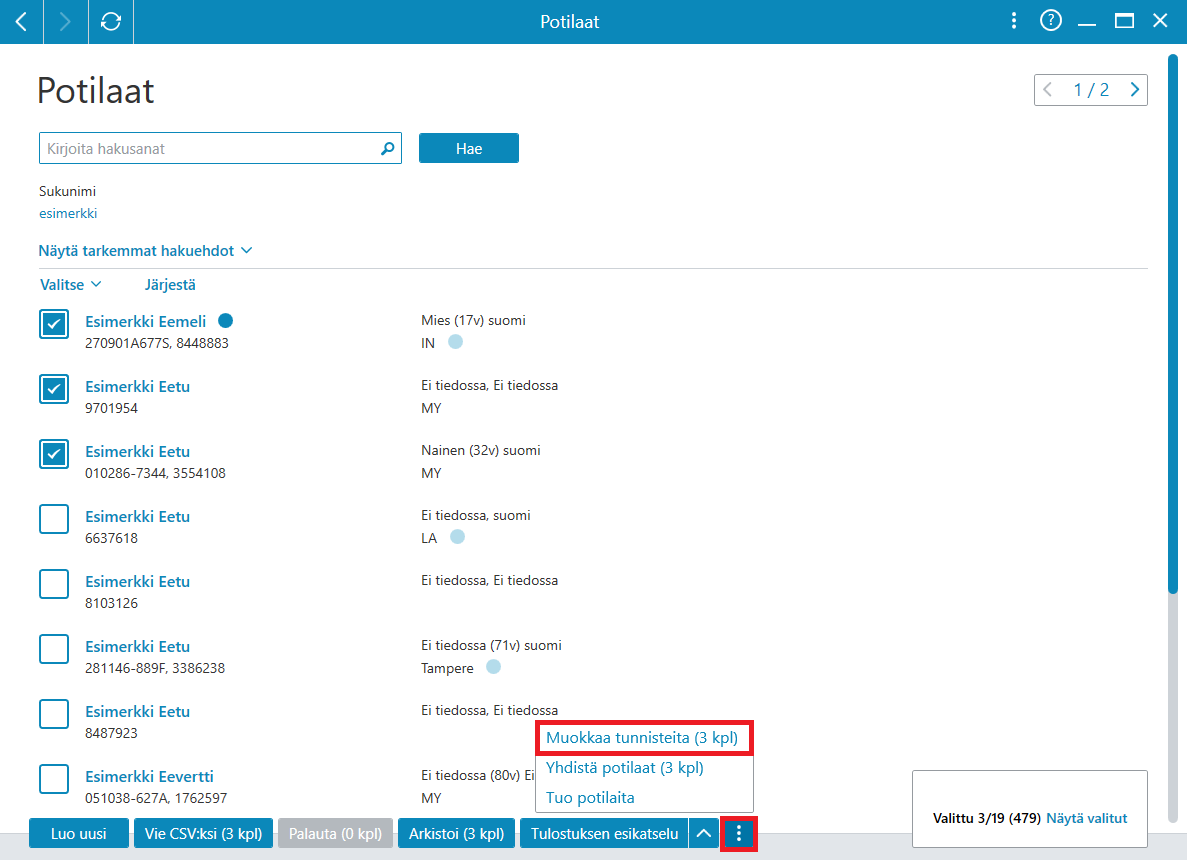The width and height of the screenshot is (1187, 860).
Task: Click the Valittu 3/19 (479) text
Action: [986, 818]
